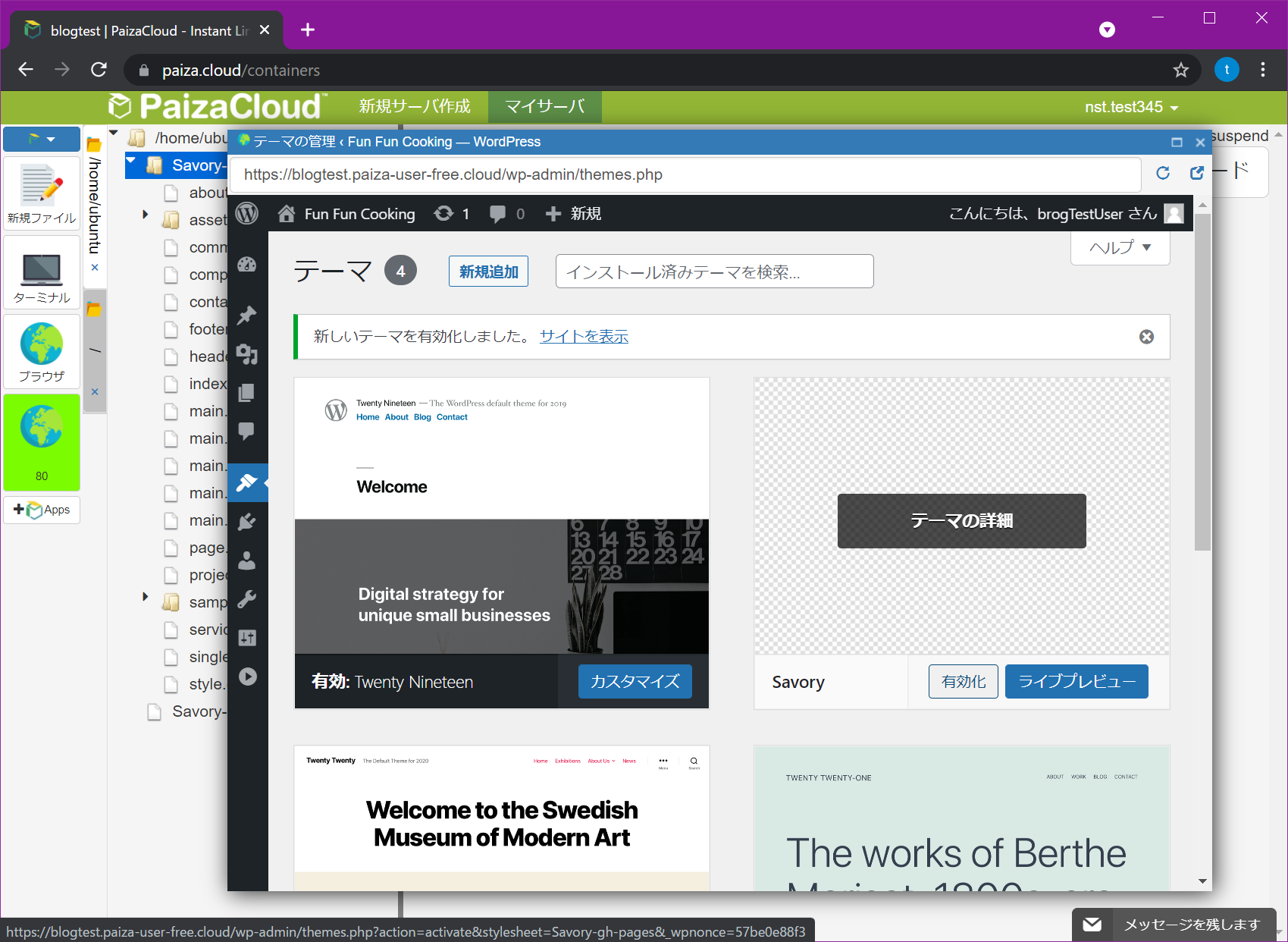Viewport: 1288px width, 942px height.
Task: Click the port 80 browser icon
Action: [42, 442]
